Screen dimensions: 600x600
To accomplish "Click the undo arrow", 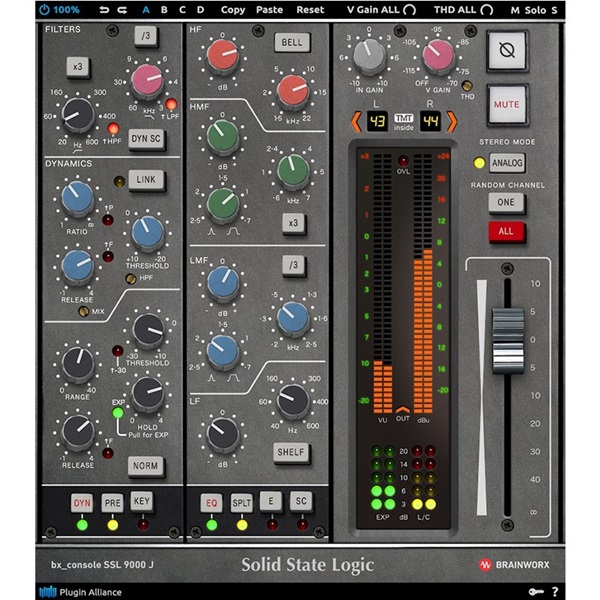I will tap(104, 10).
